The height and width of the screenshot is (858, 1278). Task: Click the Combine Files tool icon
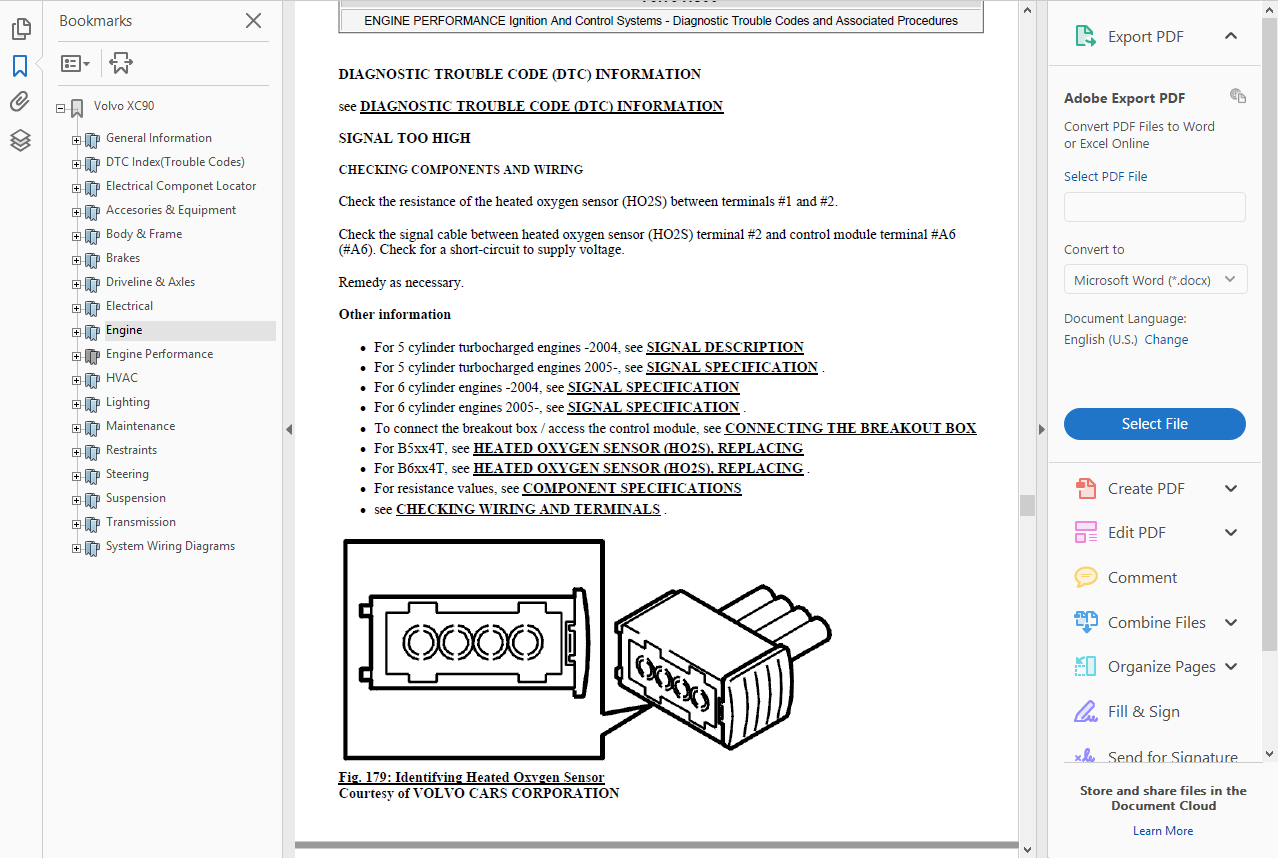[x=1085, y=622]
